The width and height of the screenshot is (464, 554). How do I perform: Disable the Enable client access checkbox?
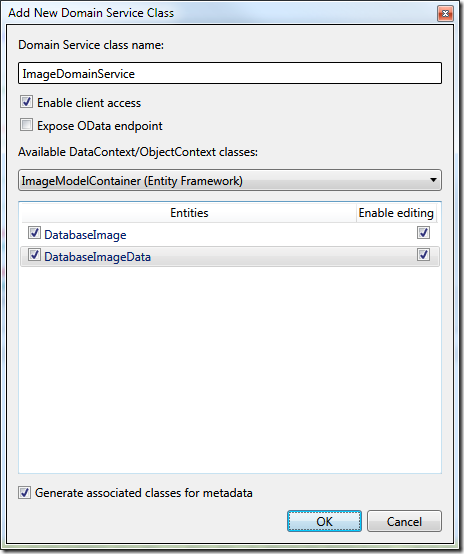pos(27,102)
